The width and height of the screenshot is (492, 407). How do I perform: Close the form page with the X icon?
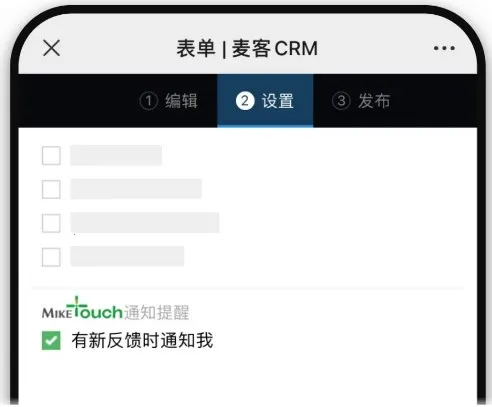coord(52,48)
